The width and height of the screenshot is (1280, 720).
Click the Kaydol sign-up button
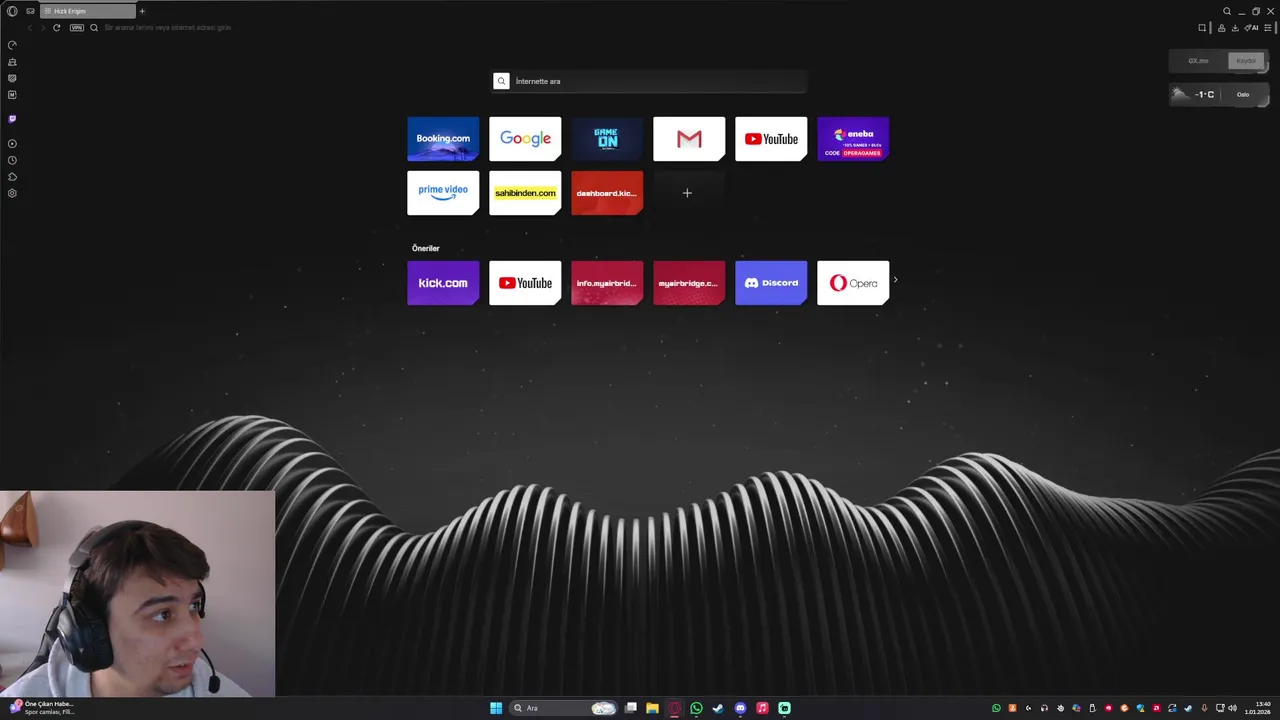[1246, 61]
